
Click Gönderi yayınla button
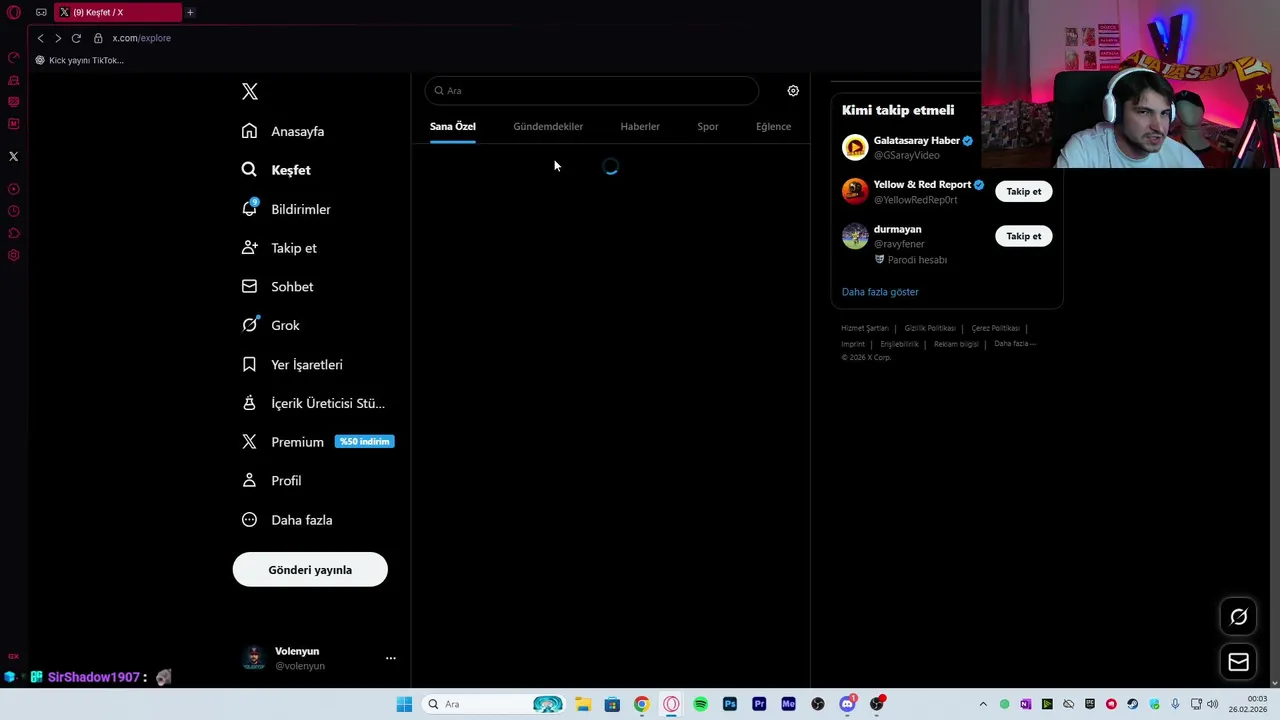310,570
